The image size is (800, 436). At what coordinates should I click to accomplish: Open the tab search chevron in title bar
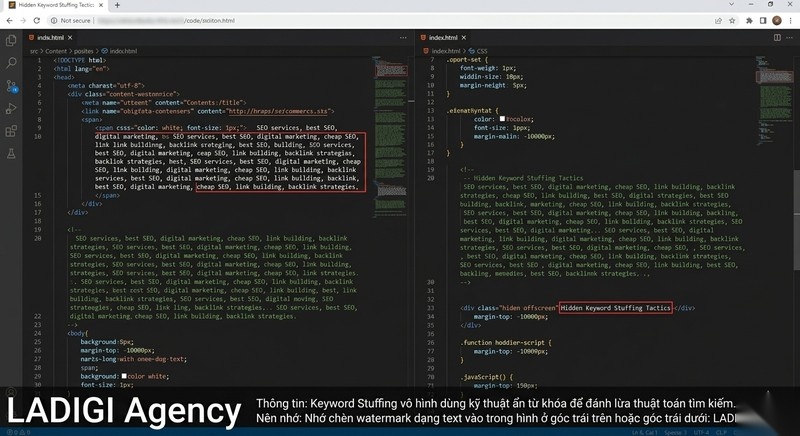coord(731,4)
